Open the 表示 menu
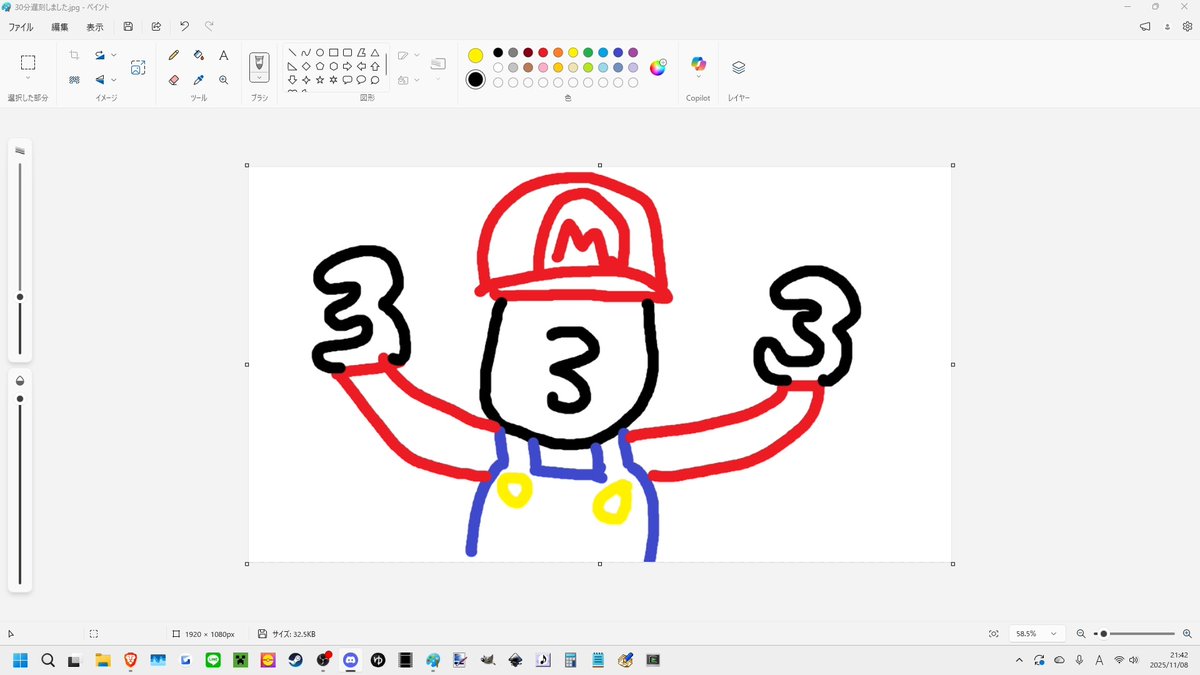Viewport: 1200px width, 675px height. tap(94, 27)
